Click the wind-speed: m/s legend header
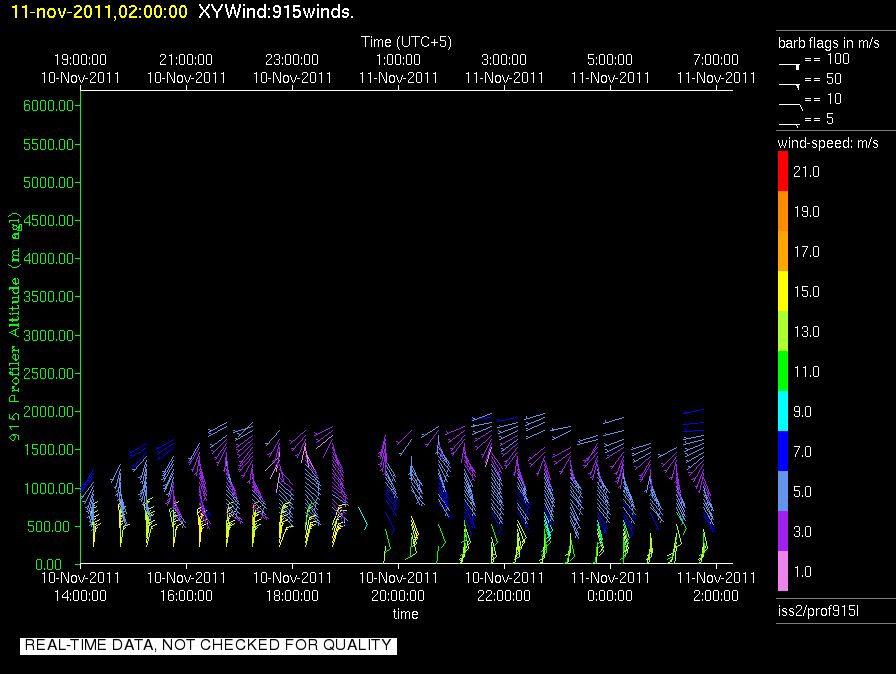This screenshot has width=896, height=674. pos(828,143)
